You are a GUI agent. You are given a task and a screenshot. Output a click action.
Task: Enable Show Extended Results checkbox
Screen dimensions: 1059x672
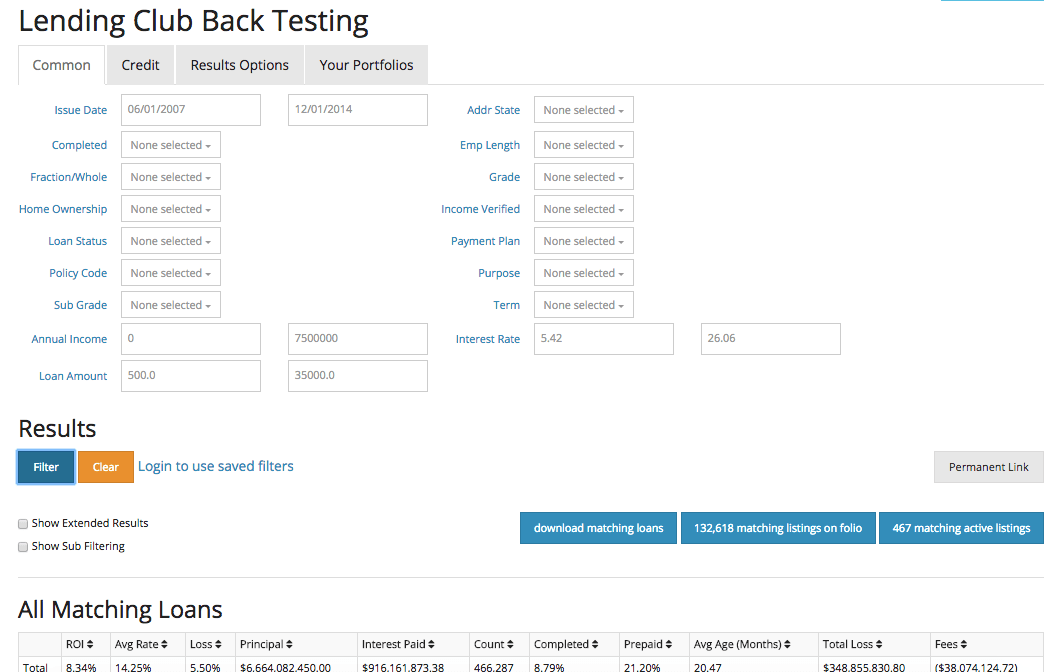pos(23,523)
